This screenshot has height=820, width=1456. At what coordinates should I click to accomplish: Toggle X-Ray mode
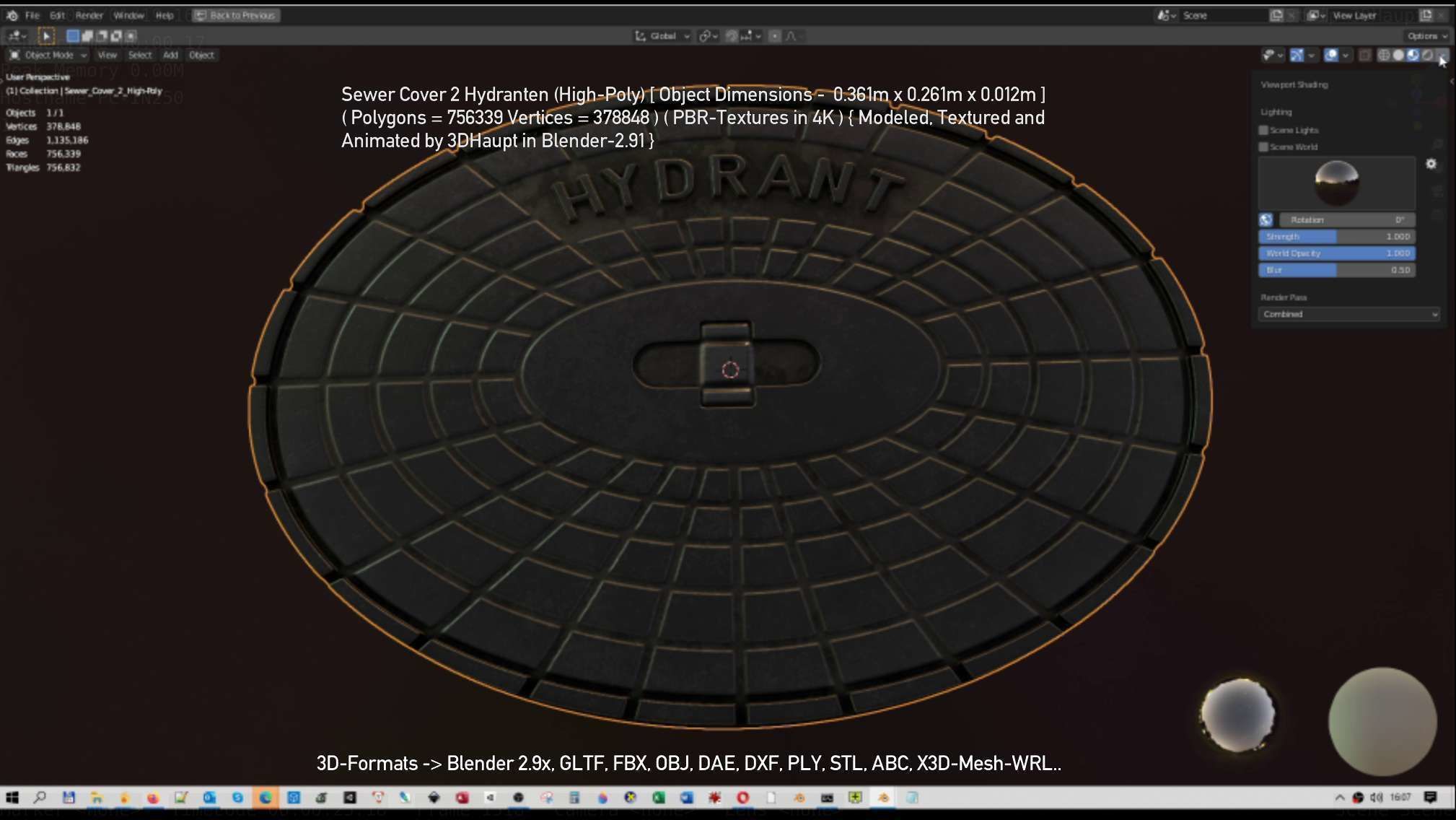[x=1364, y=55]
